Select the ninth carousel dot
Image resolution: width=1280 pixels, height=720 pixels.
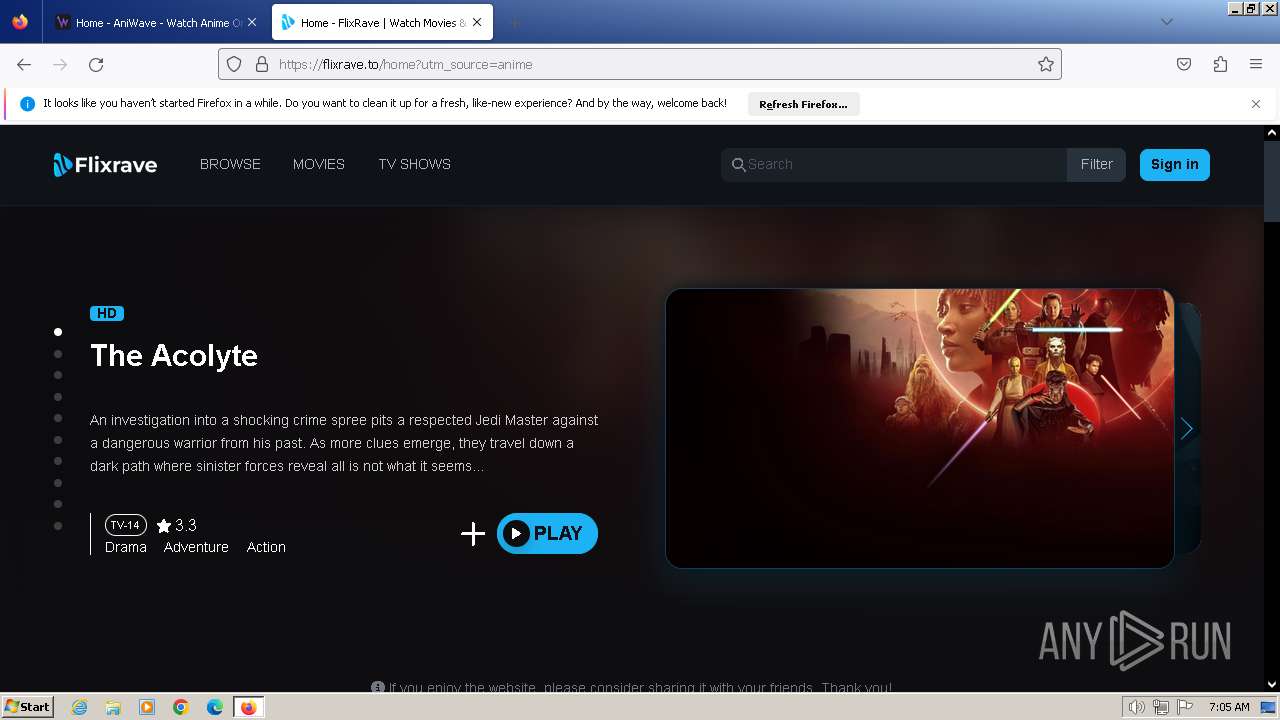click(x=58, y=504)
